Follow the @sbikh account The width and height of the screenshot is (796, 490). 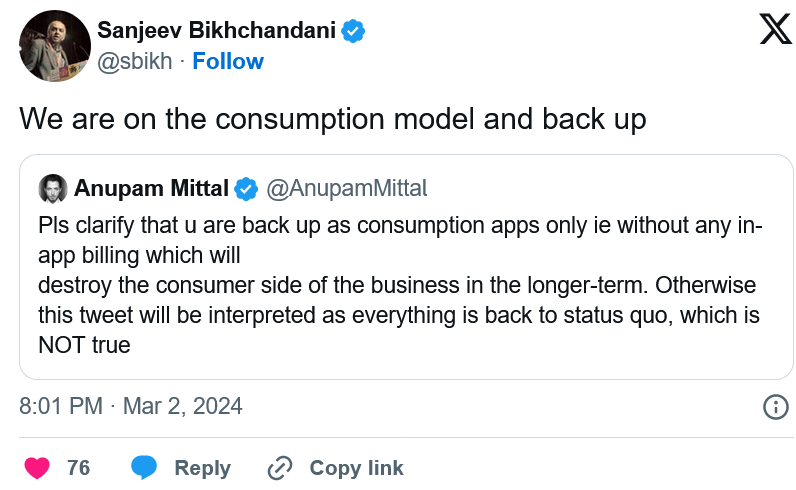point(228,61)
